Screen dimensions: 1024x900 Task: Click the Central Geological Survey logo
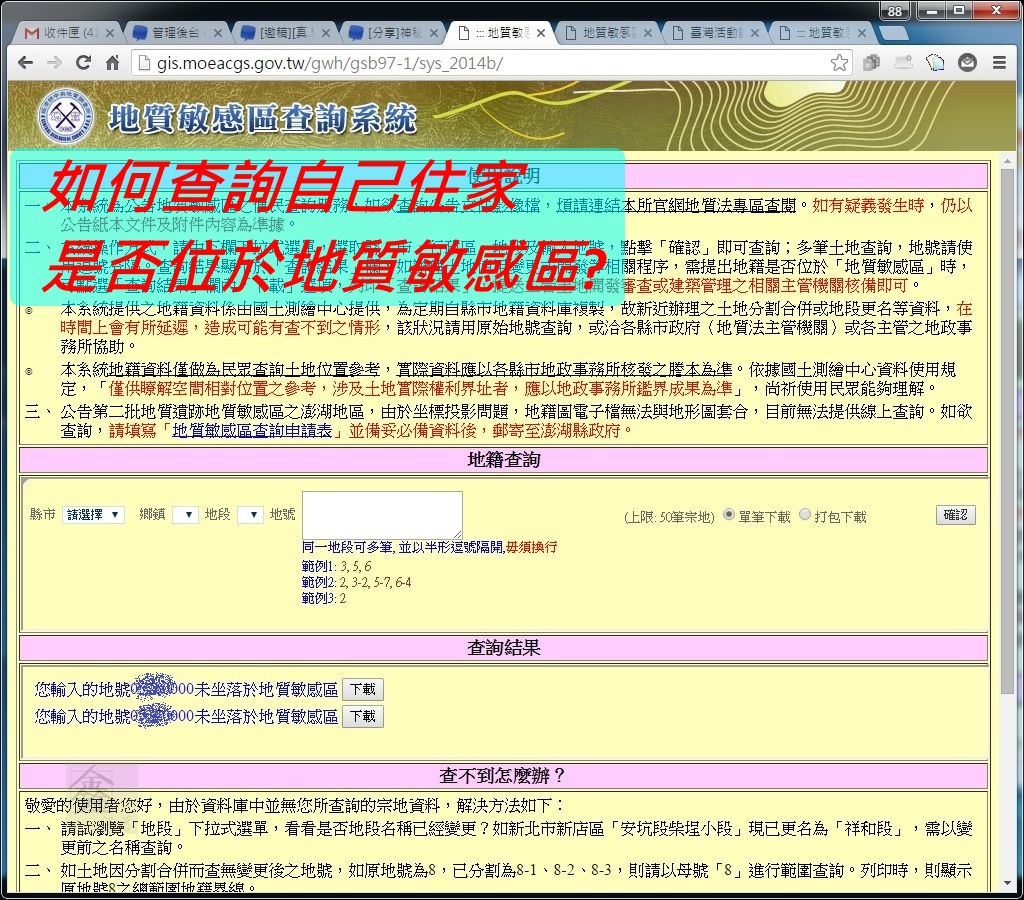tap(65, 117)
